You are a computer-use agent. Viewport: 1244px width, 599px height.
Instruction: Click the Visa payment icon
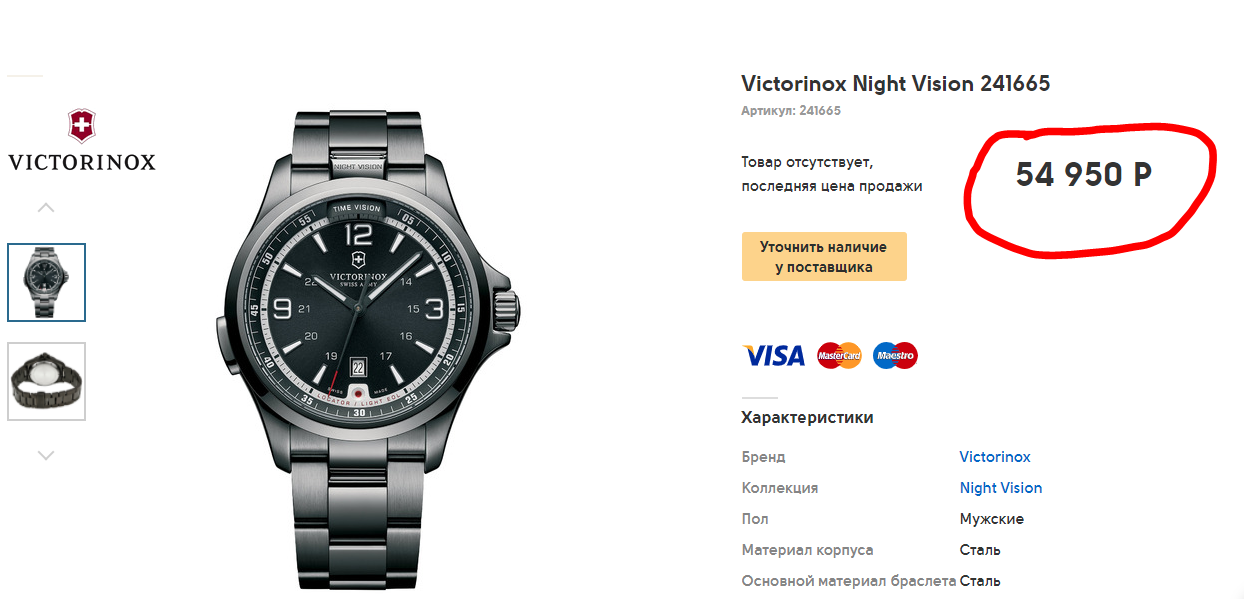[774, 355]
